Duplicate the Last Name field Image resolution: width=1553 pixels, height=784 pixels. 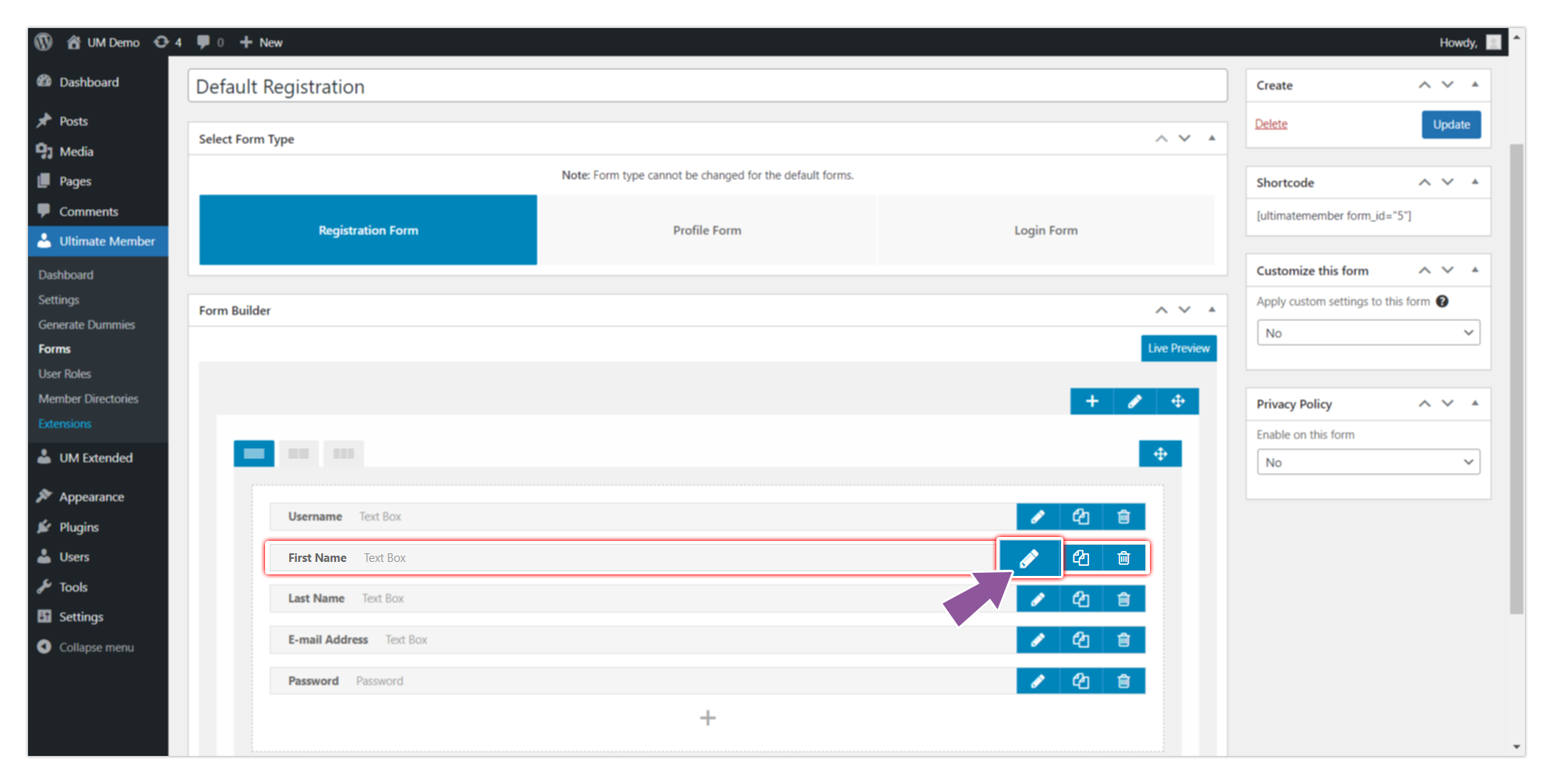pos(1081,599)
